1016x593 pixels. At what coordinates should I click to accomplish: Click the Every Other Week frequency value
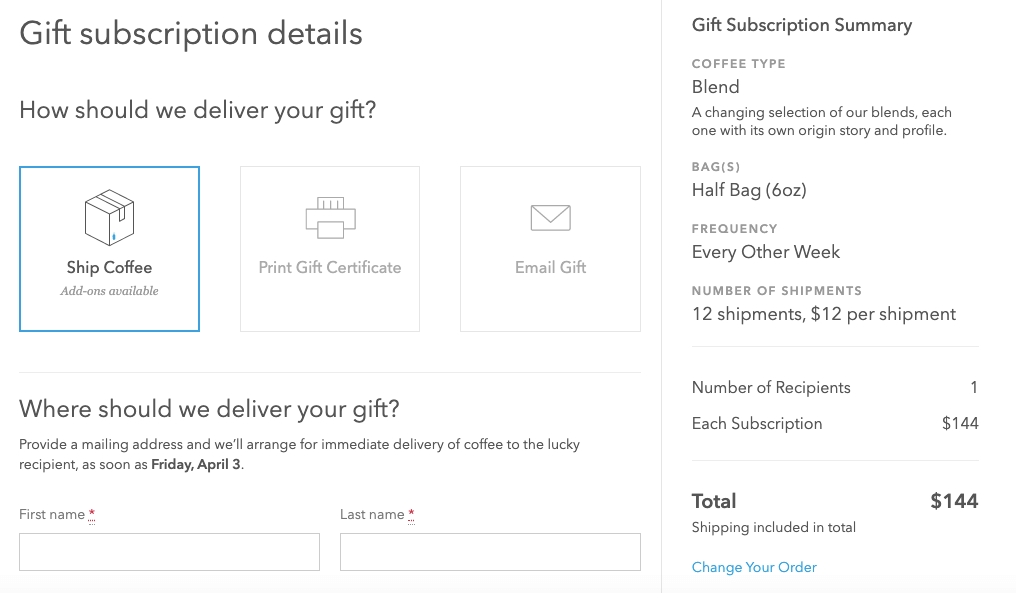click(x=766, y=252)
